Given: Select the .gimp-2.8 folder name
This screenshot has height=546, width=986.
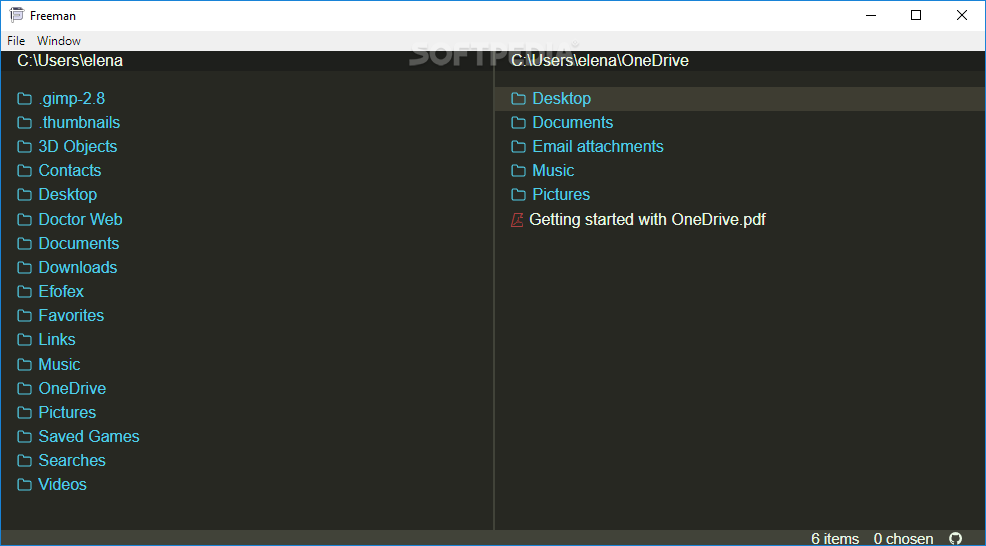Looking at the screenshot, I should click(72, 99).
